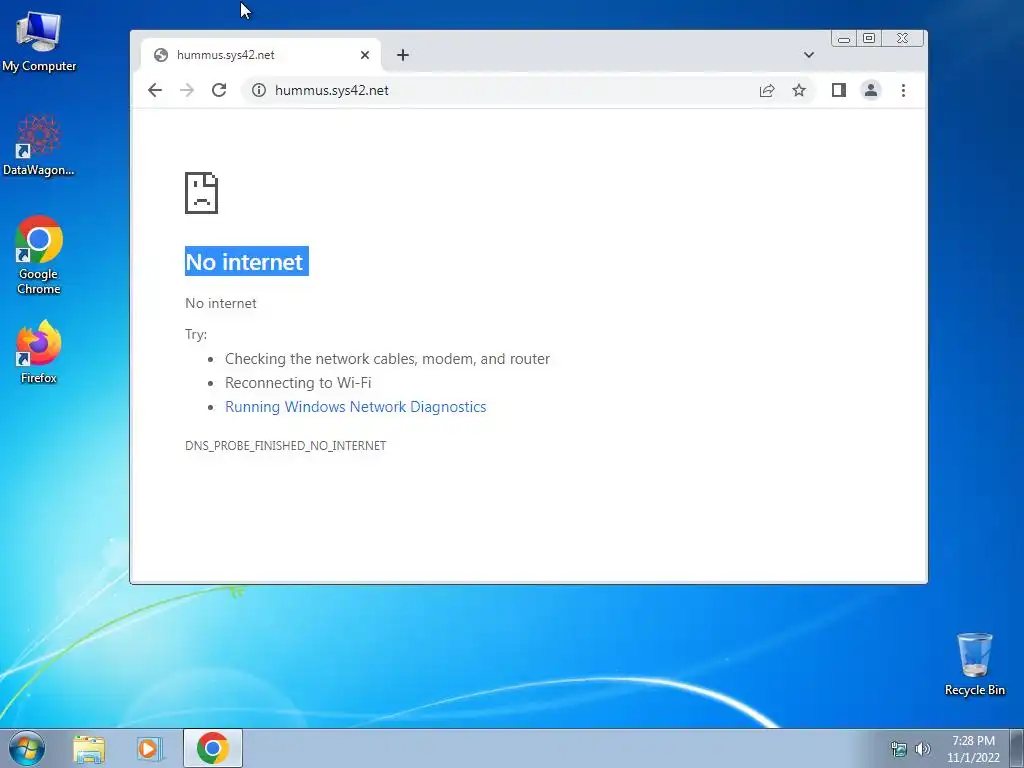Click the DNS_PROBE_FINISHED_NO_INTERNET error code

pyautogui.click(x=285, y=445)
